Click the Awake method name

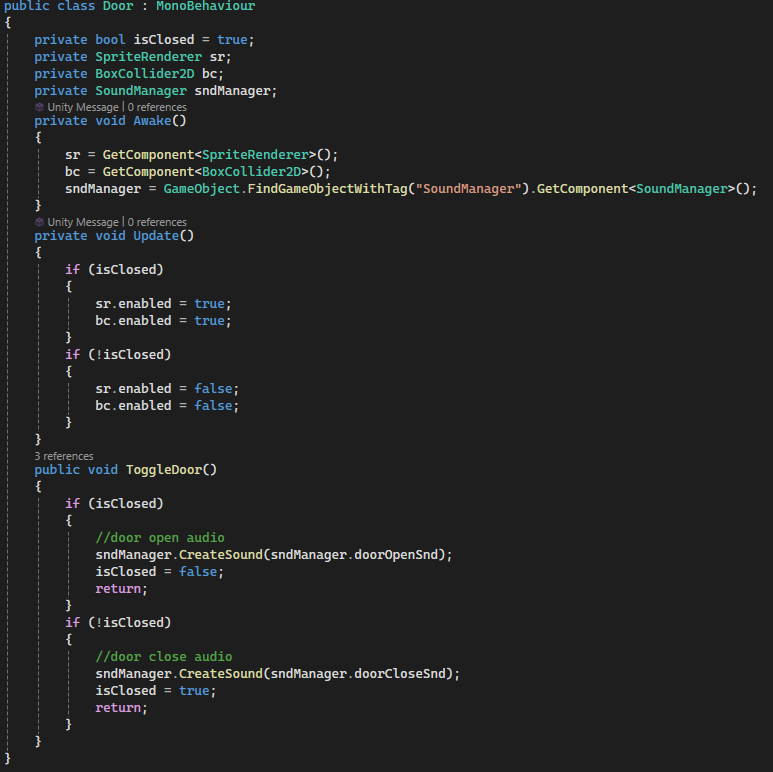(152, 121)
